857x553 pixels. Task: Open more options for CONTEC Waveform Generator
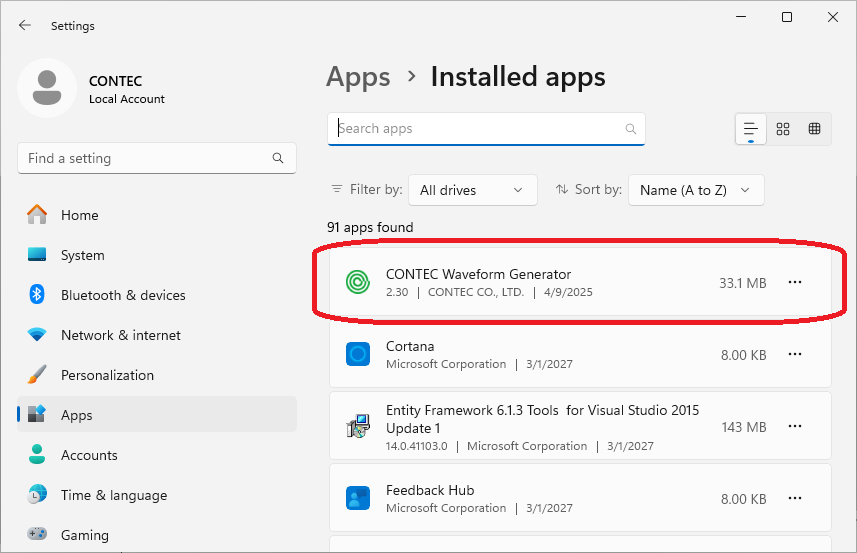795,282
